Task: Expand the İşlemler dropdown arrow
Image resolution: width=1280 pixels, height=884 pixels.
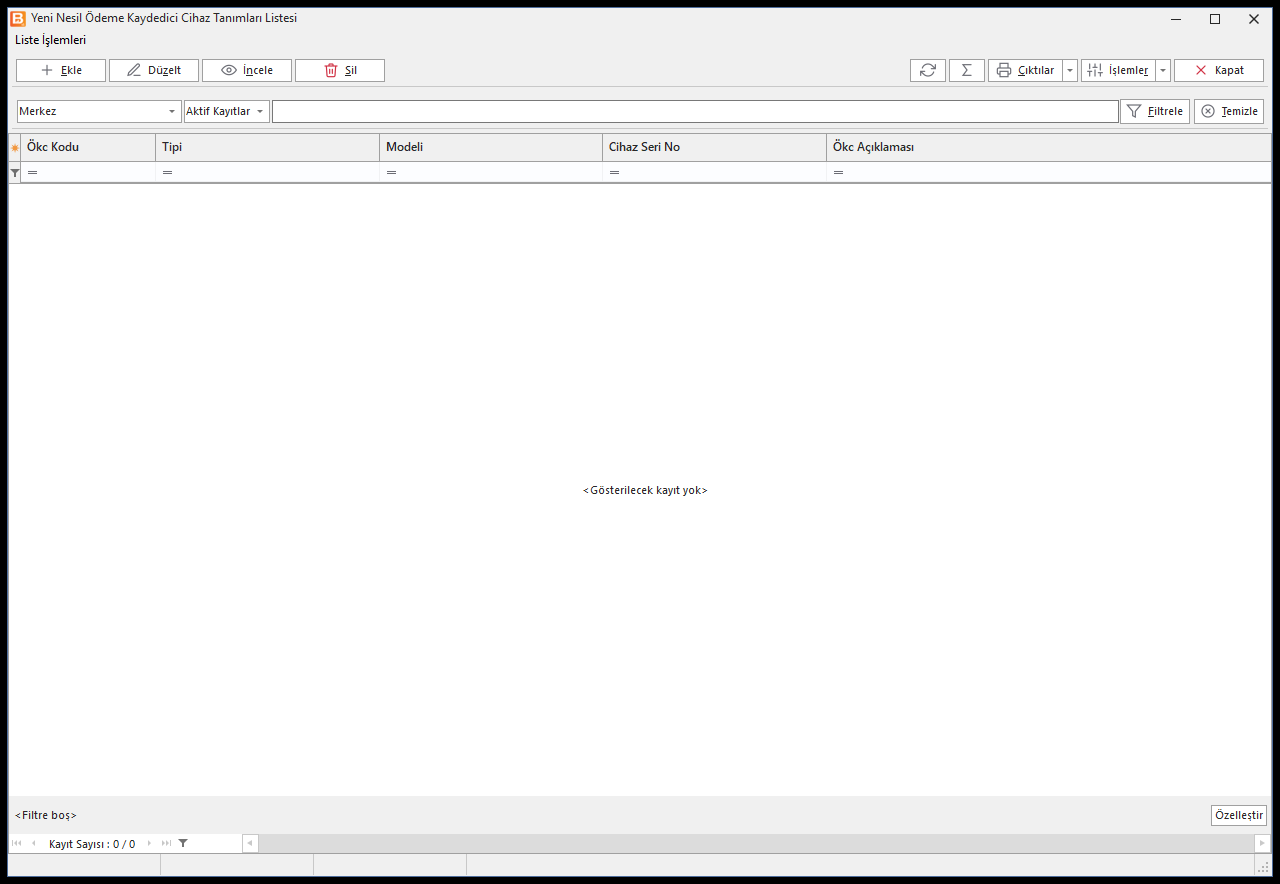Action: [x=1163, y=70]
